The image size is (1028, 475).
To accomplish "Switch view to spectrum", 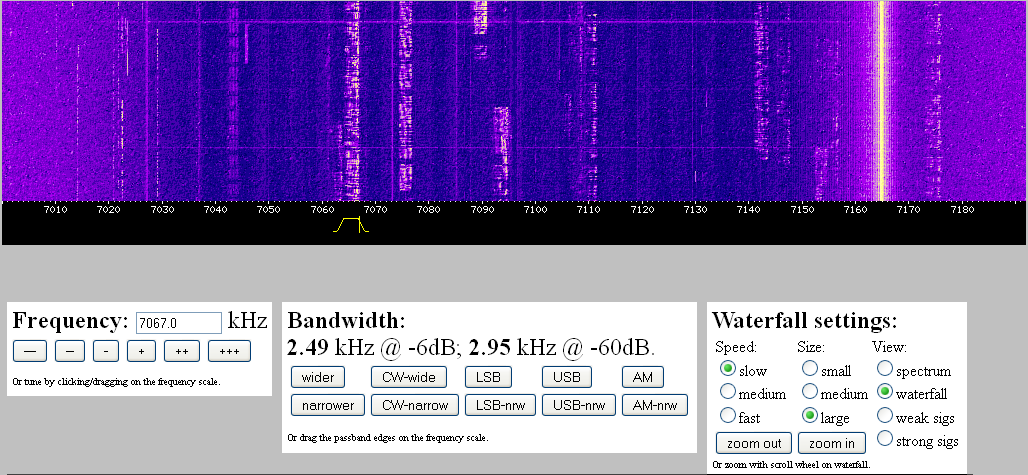I will click(885, 368).
